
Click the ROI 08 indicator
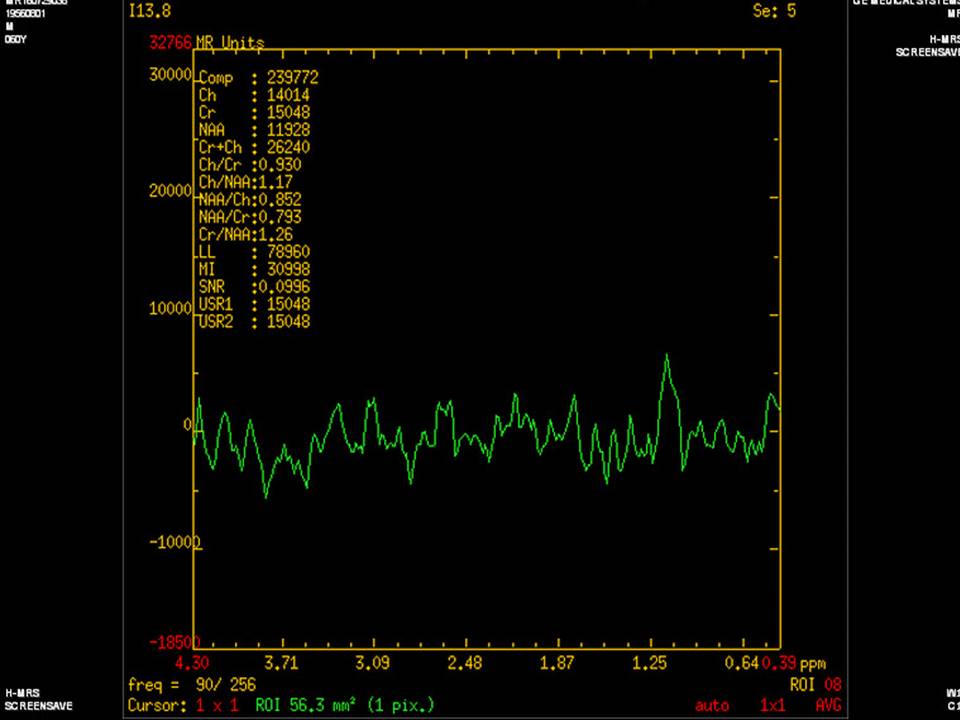click(816, 684)
